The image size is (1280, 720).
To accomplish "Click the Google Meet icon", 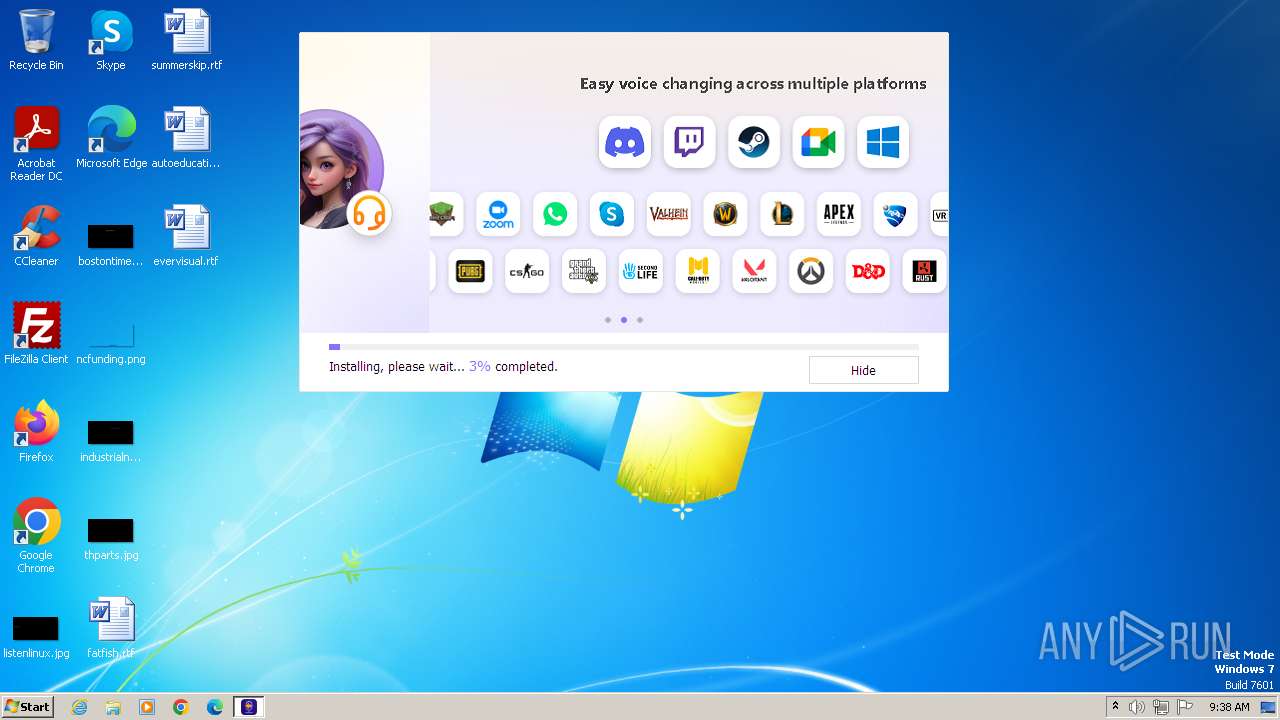I will click(x=818, y=142).
